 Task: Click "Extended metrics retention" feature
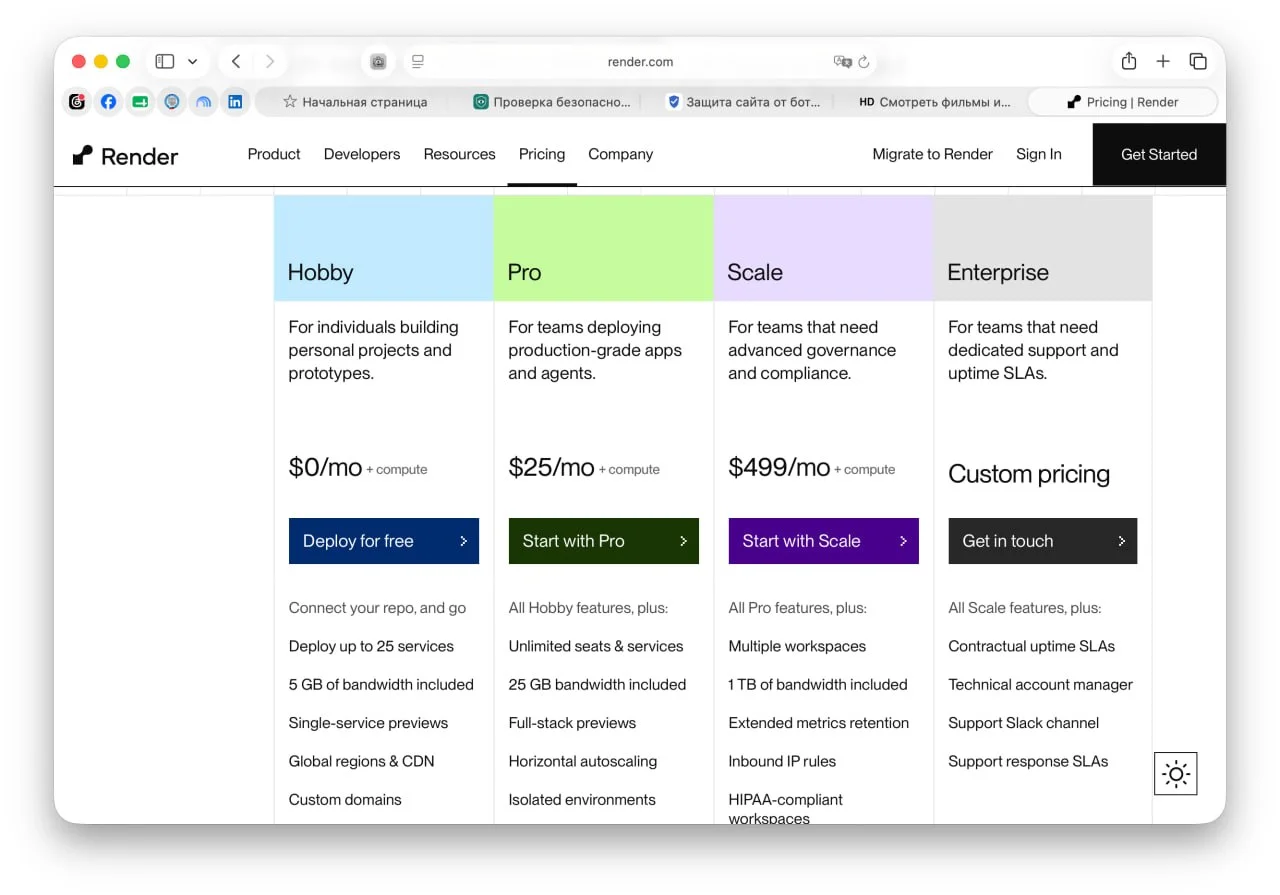point(819,723)
